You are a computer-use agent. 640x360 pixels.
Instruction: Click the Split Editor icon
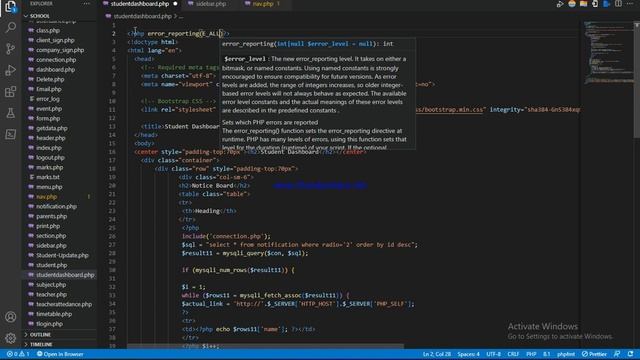point(619,4)
